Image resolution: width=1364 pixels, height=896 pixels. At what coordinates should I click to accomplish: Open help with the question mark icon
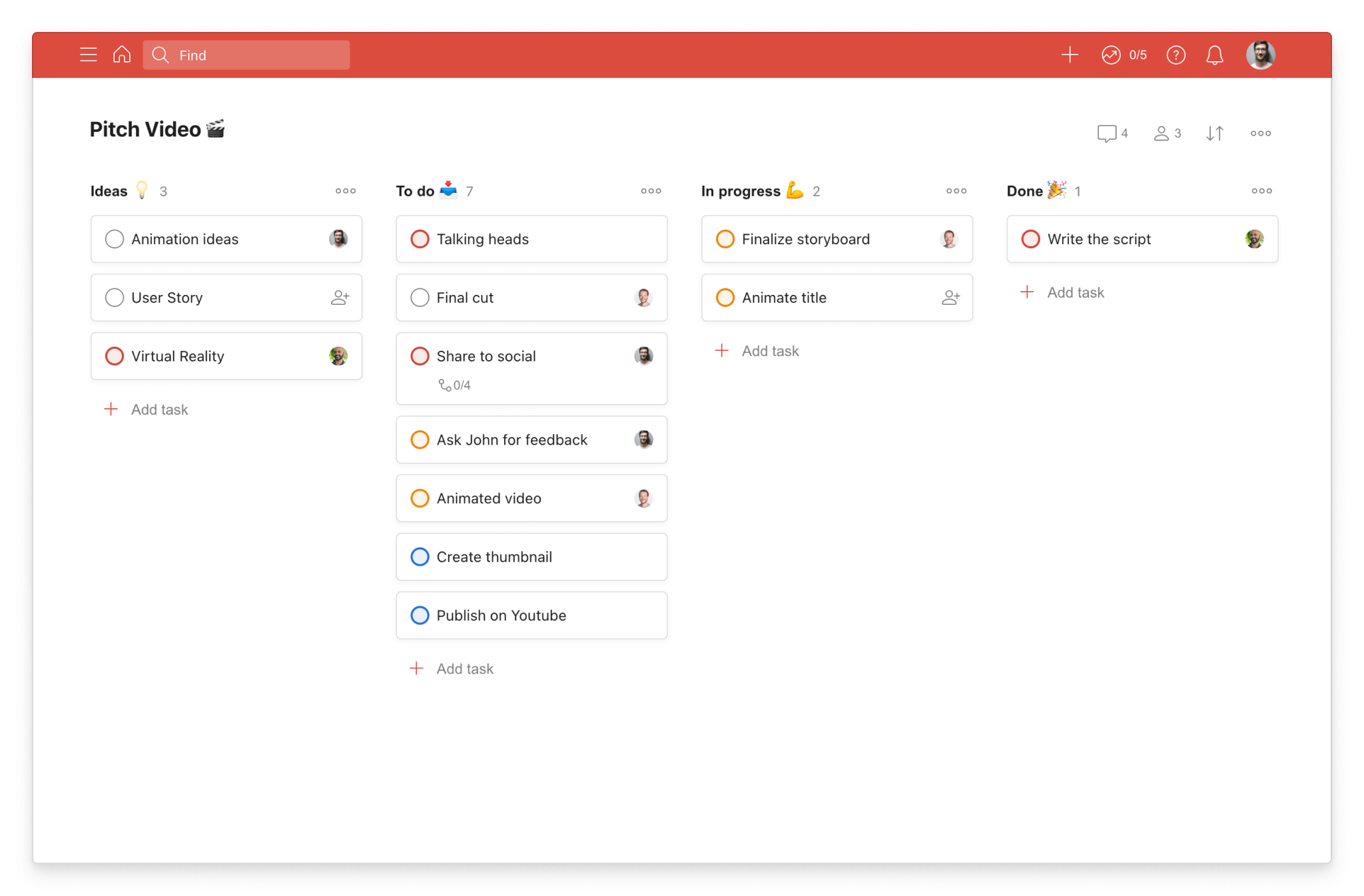[1176, 55]
